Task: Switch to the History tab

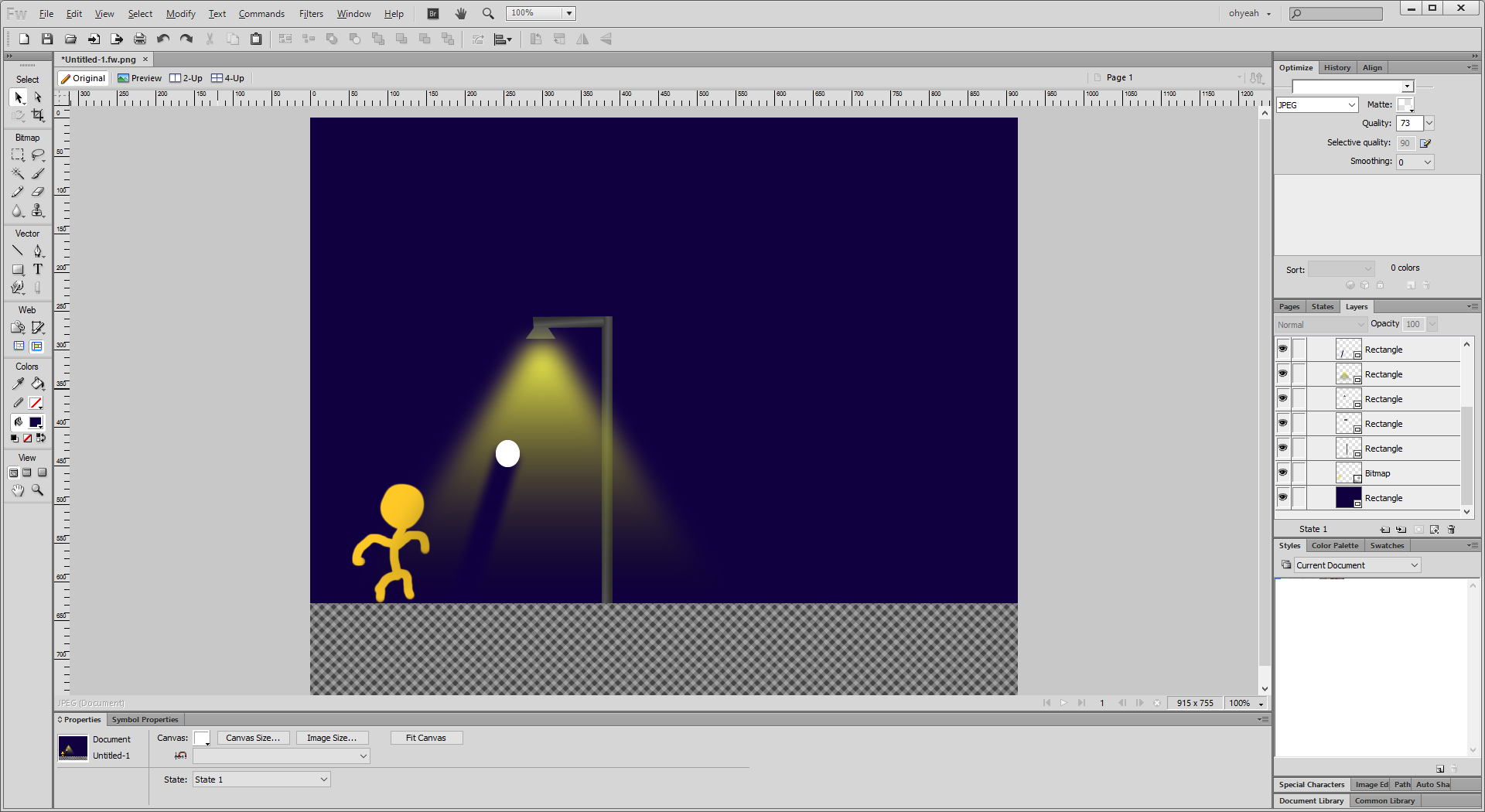Action: (1337, 68)
